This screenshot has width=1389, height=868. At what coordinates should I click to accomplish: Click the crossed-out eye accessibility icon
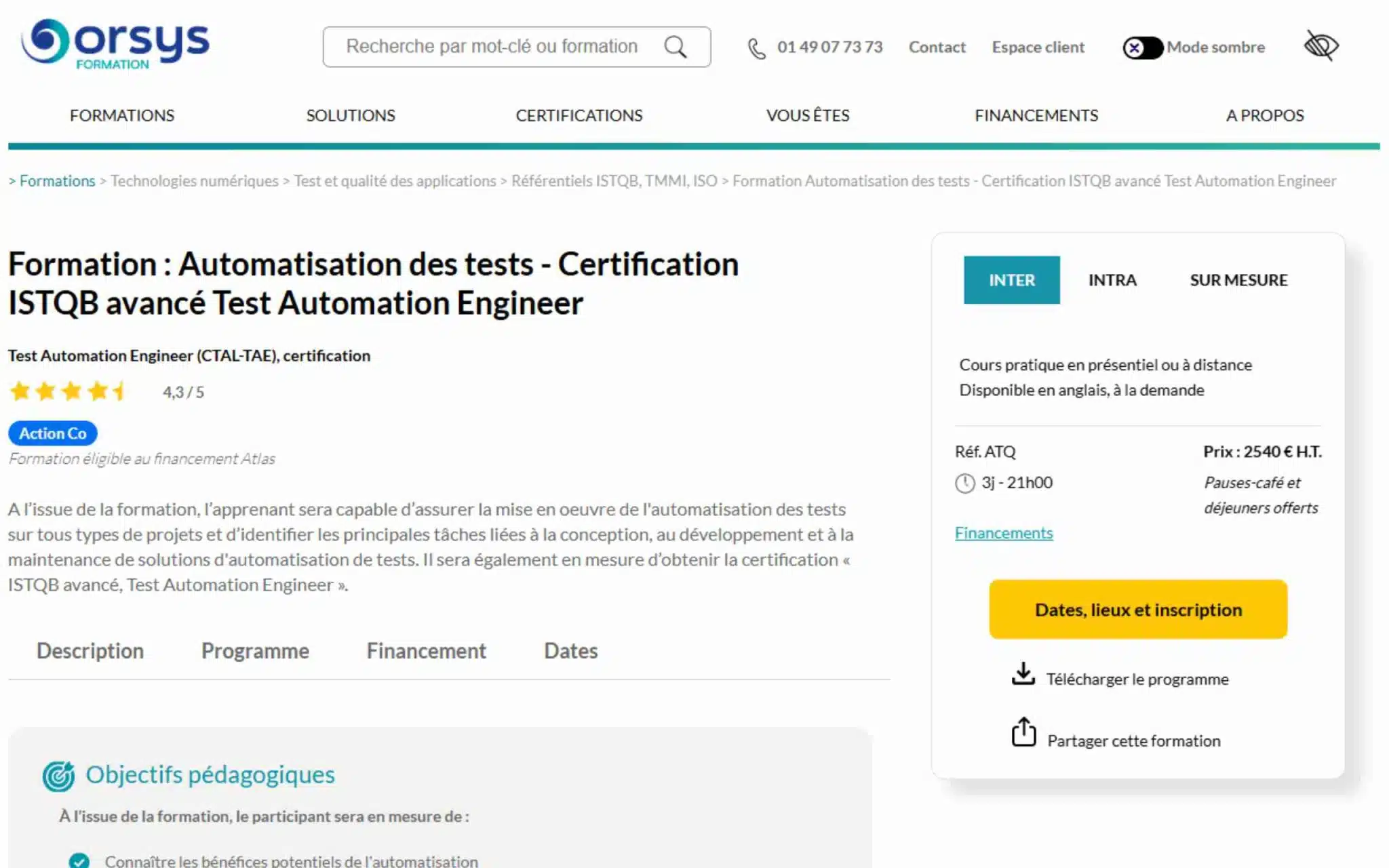(1320, 46)
